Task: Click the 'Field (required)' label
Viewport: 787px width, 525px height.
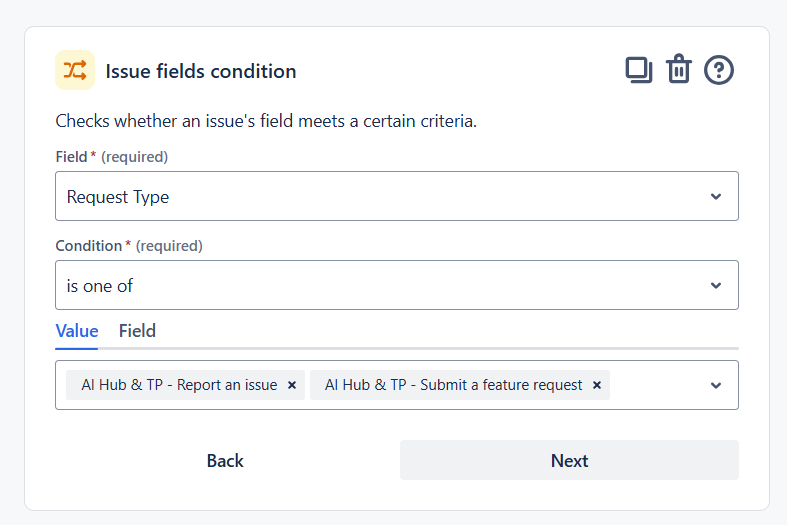Action: pyautogui.click(x=111, y=157)
